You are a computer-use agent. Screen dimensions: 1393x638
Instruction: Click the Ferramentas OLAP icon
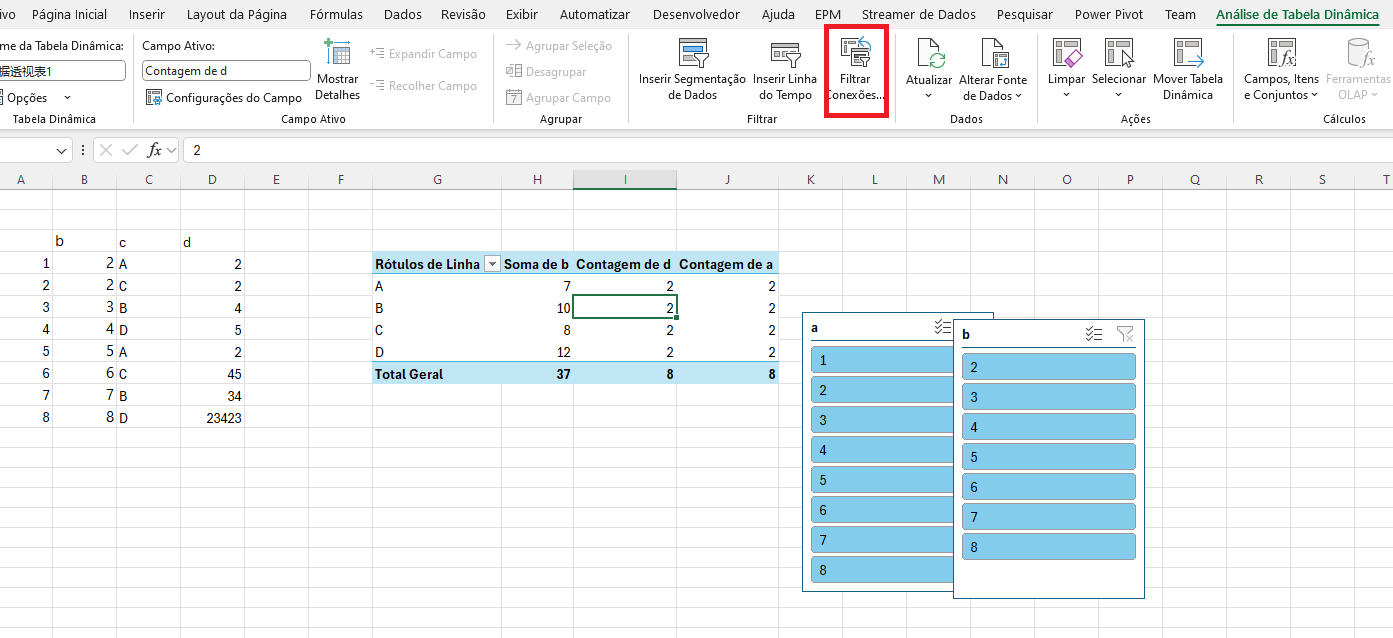[1359, 53]
